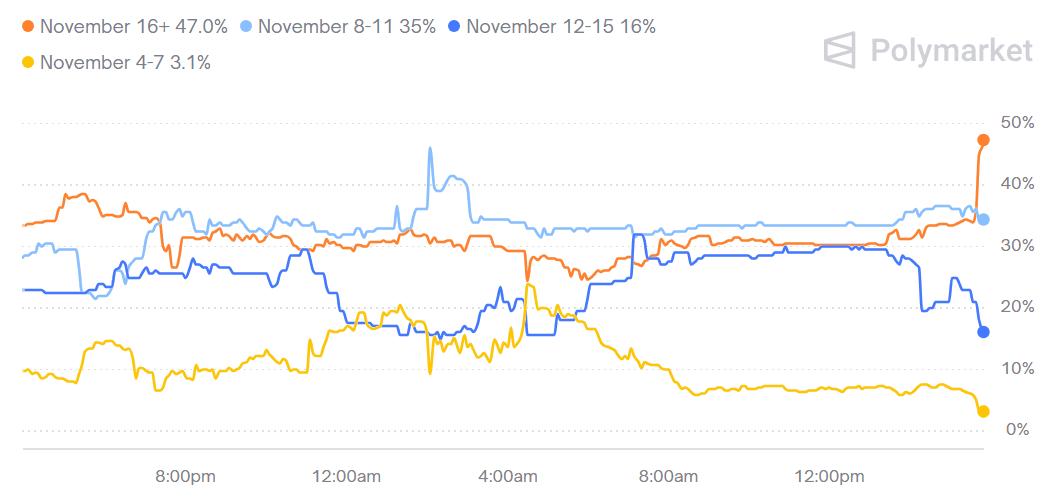Image resolution: width=1053 pixels, height=502 pixels.
Task: Click the yellow November 4-7 legend dot
Action: tap(27, 63)
